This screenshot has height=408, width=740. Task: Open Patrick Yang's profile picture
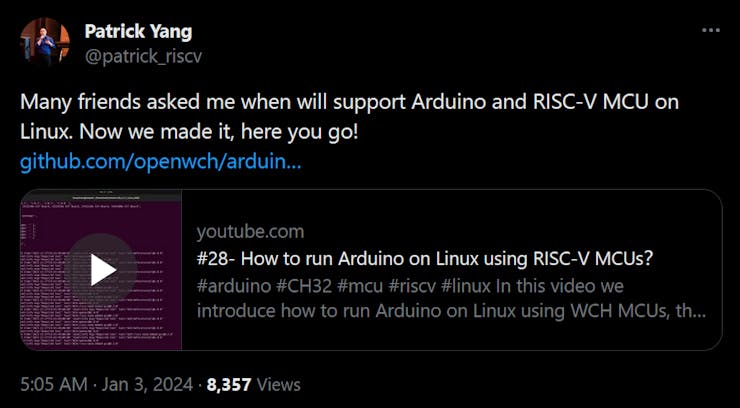(x=45, y=42)
